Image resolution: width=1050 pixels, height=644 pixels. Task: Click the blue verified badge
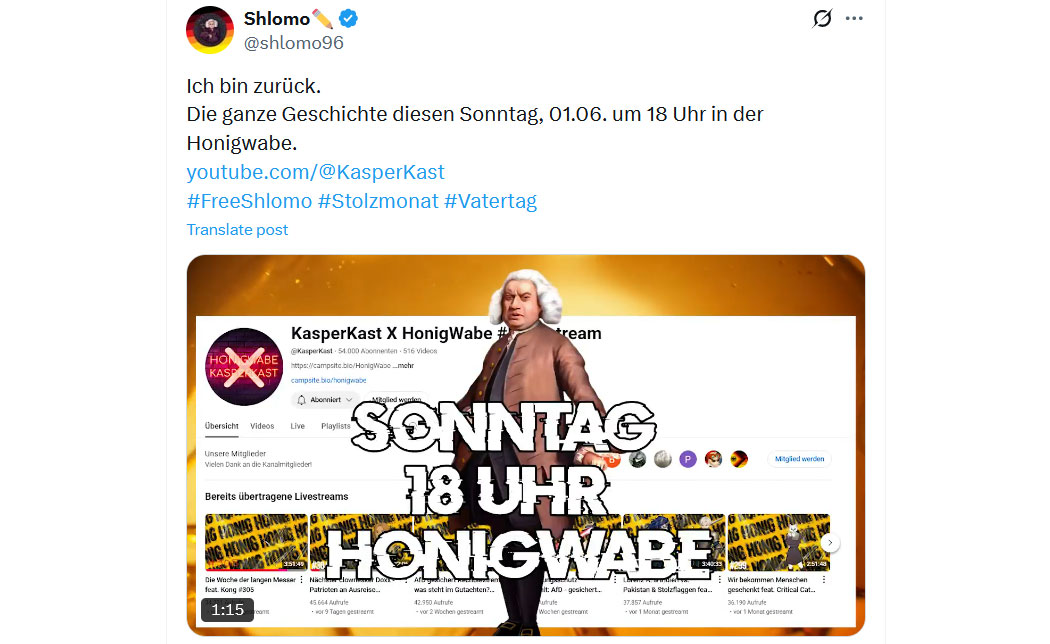click(348, 19)
